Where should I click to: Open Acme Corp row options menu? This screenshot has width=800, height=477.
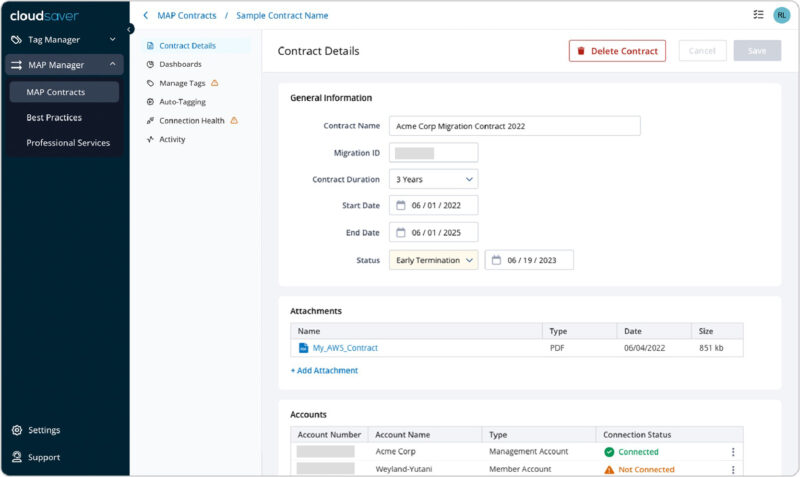coord(732,452)
